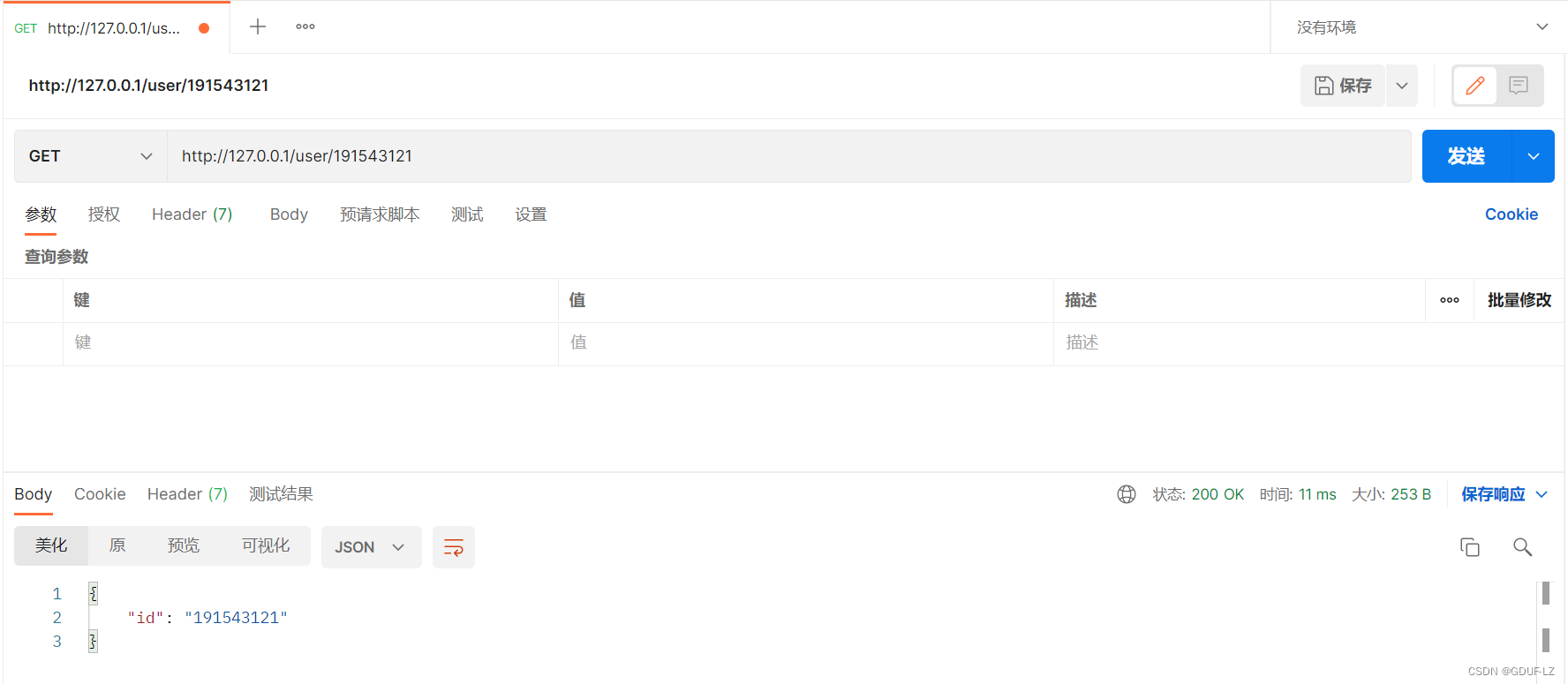Click the 253 B response size
Screen dimensions: 1568x684
click(1411, 494)
